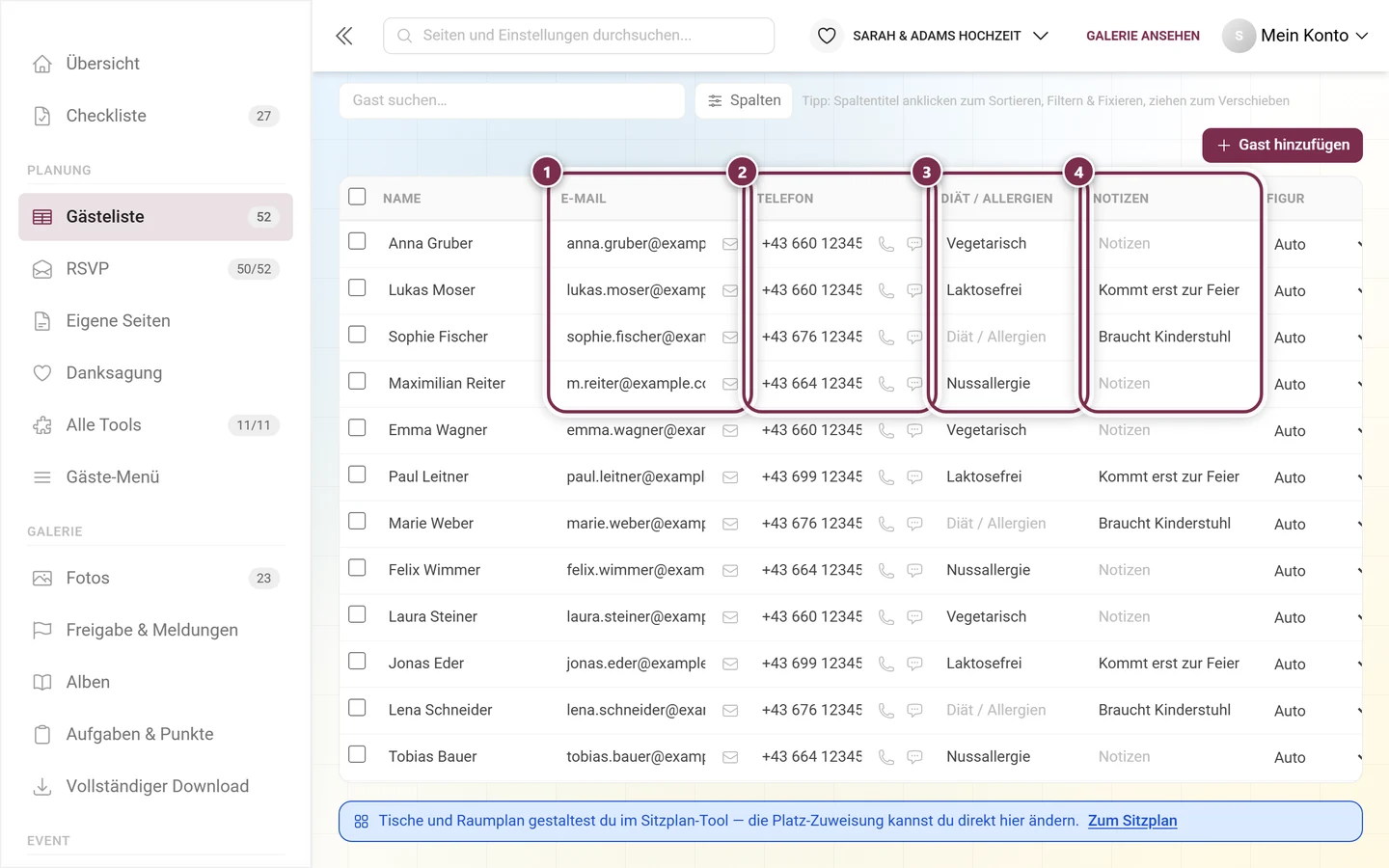
Task: Click envelope icon in Anna Gruber row
Action: (730, 244)
